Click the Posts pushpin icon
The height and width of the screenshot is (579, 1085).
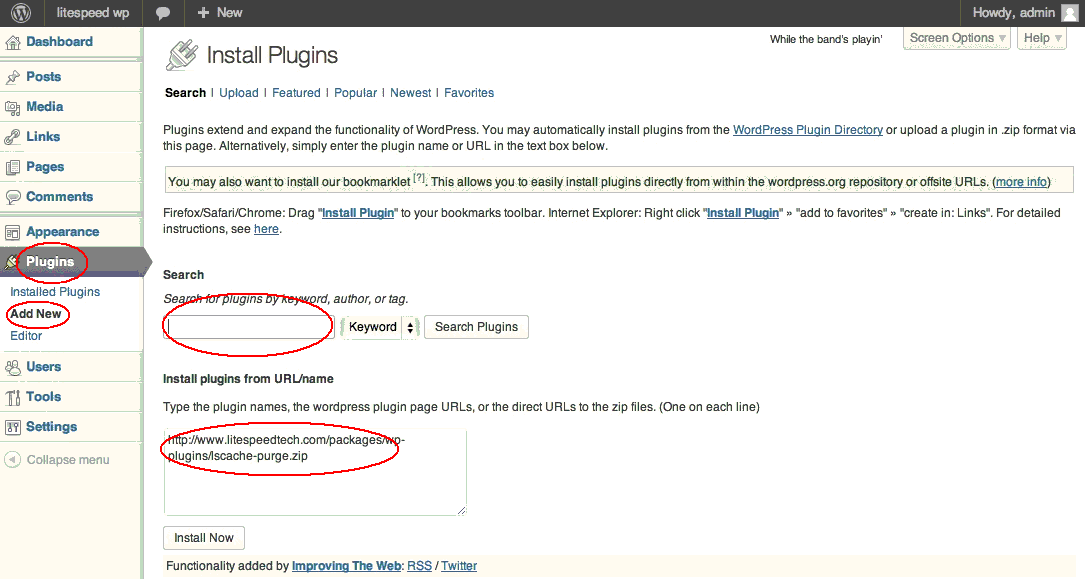[12, 77]
